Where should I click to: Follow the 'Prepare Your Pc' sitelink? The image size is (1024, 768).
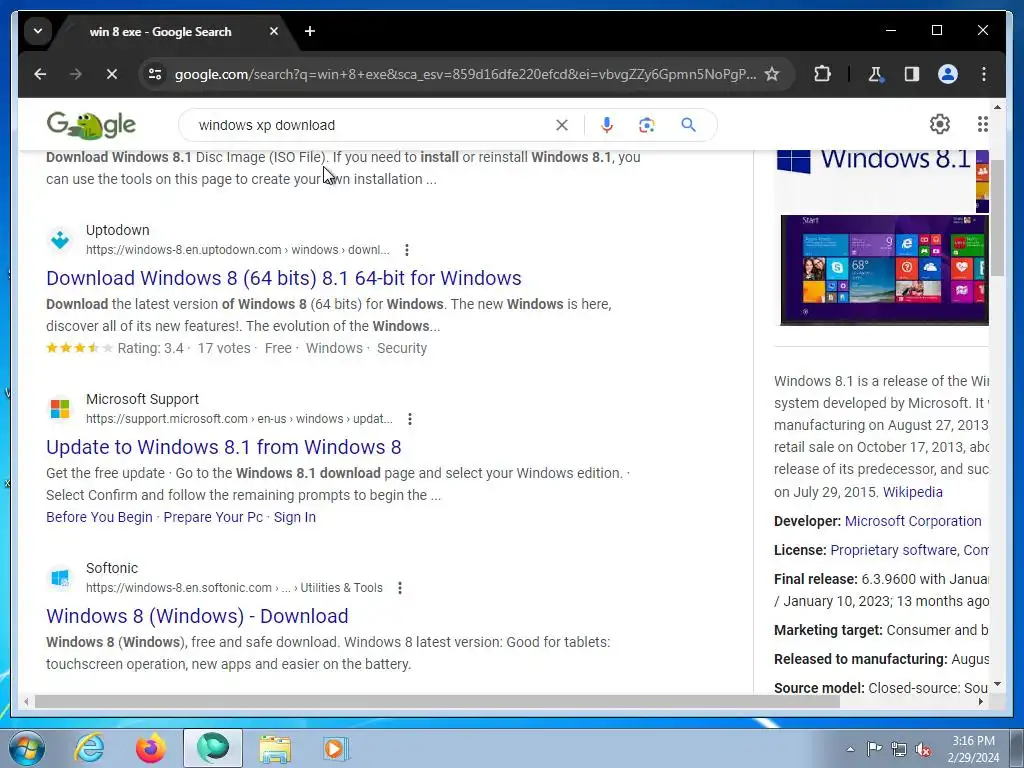[213, 517]
